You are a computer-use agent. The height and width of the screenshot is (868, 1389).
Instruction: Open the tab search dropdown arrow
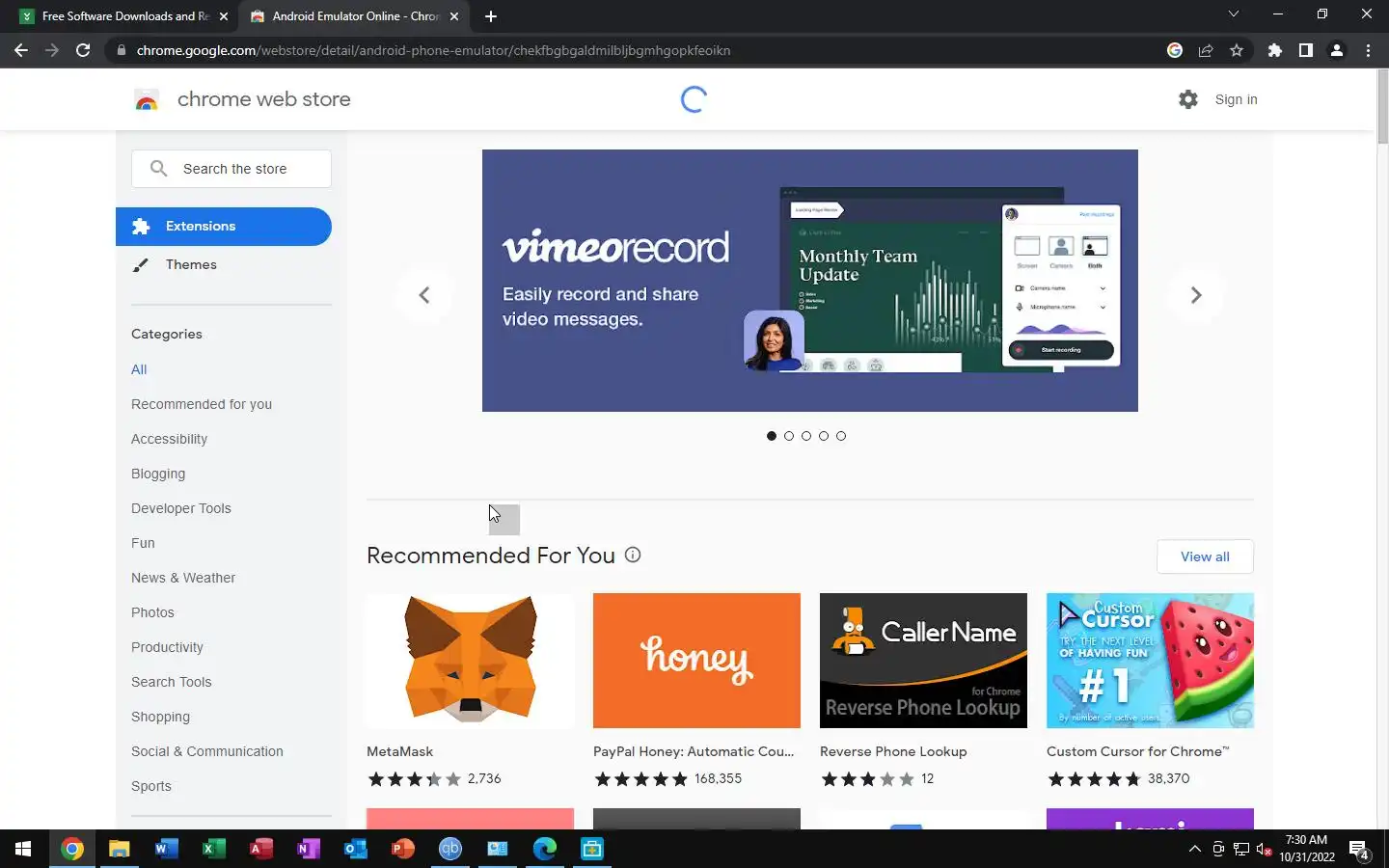[1233, 14]
